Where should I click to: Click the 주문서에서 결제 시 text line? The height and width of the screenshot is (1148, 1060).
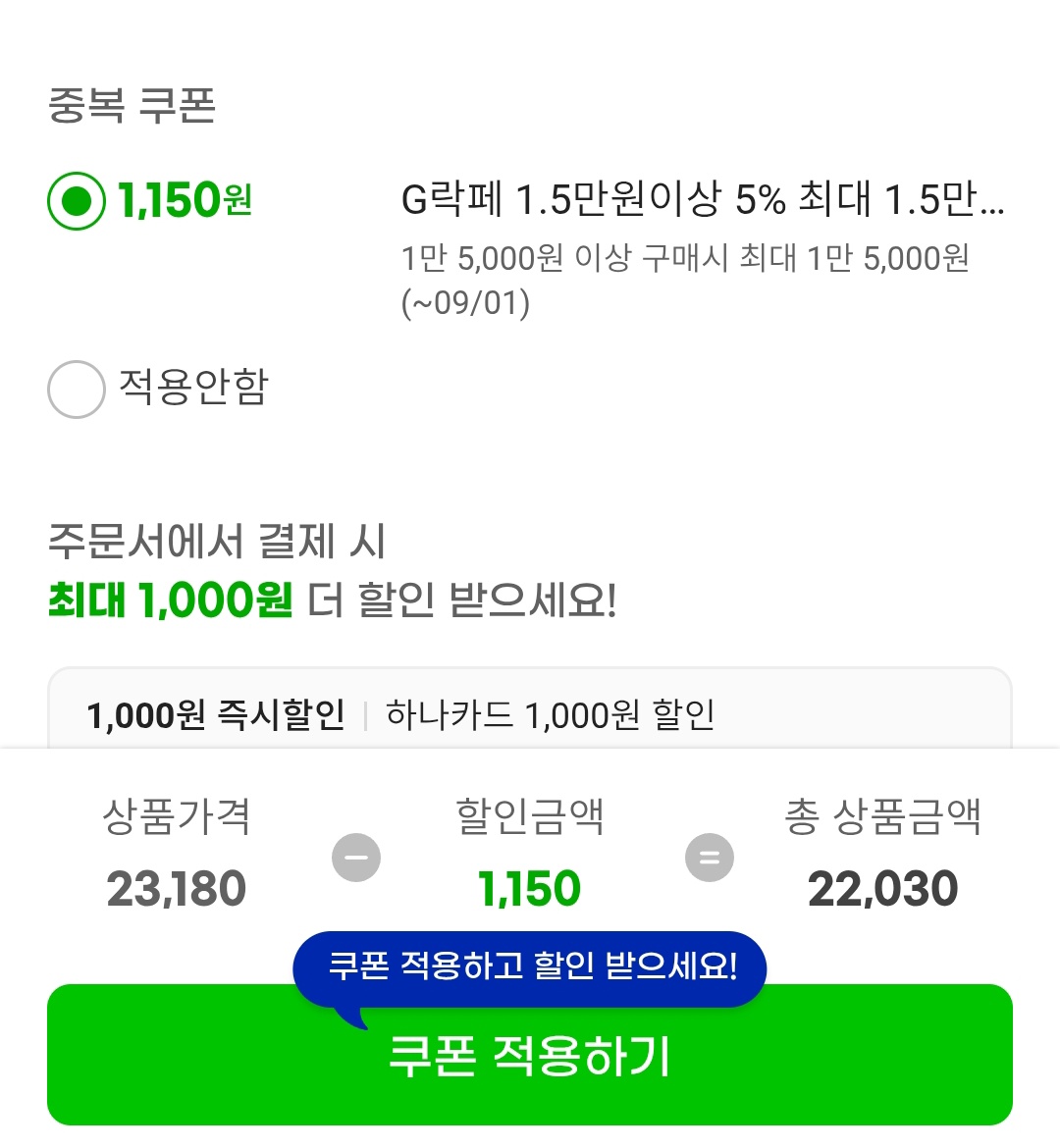(x=217, y=542)
